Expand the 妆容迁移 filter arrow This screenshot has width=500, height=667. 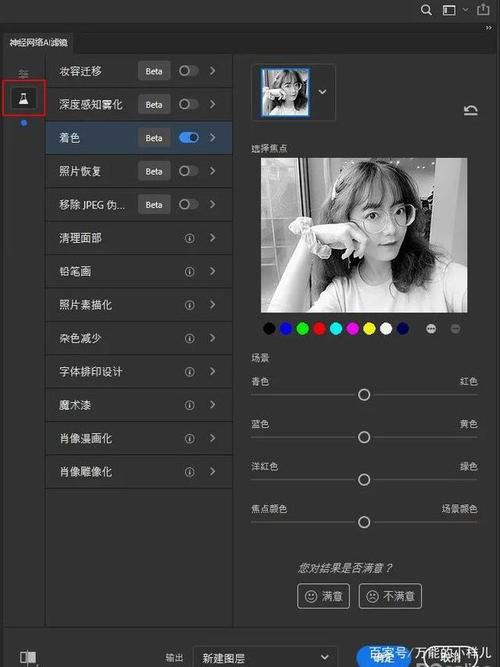tap(212, 71)
